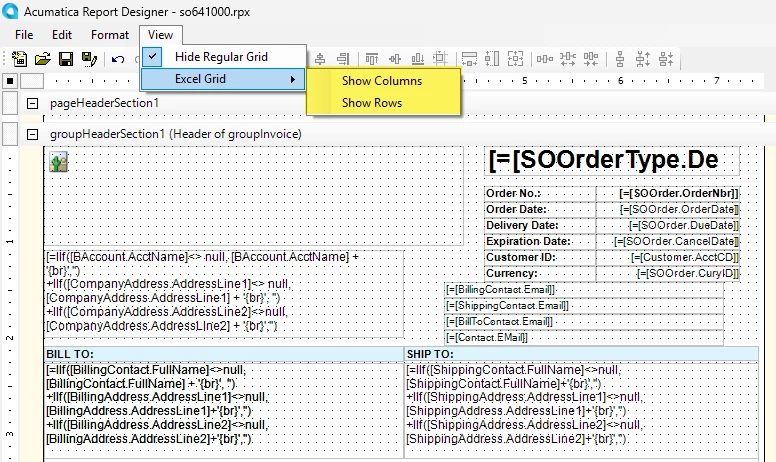The width and height of the screenshot is (776, 462).
Task: Click the Undo arrow icon
Action: pyautogui.click(x=118, y=59)
